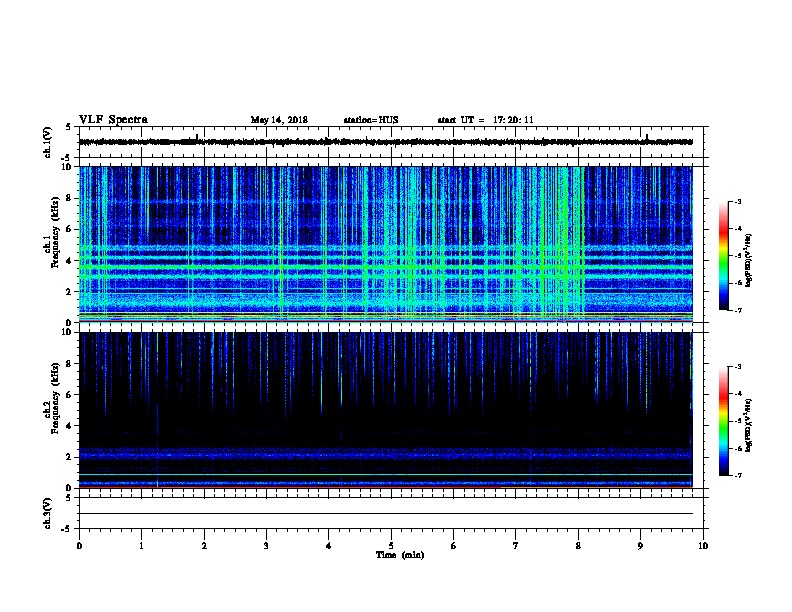Click inside the ch.2 spectrogram panel

pyautogui.click(x=386, y=410)
